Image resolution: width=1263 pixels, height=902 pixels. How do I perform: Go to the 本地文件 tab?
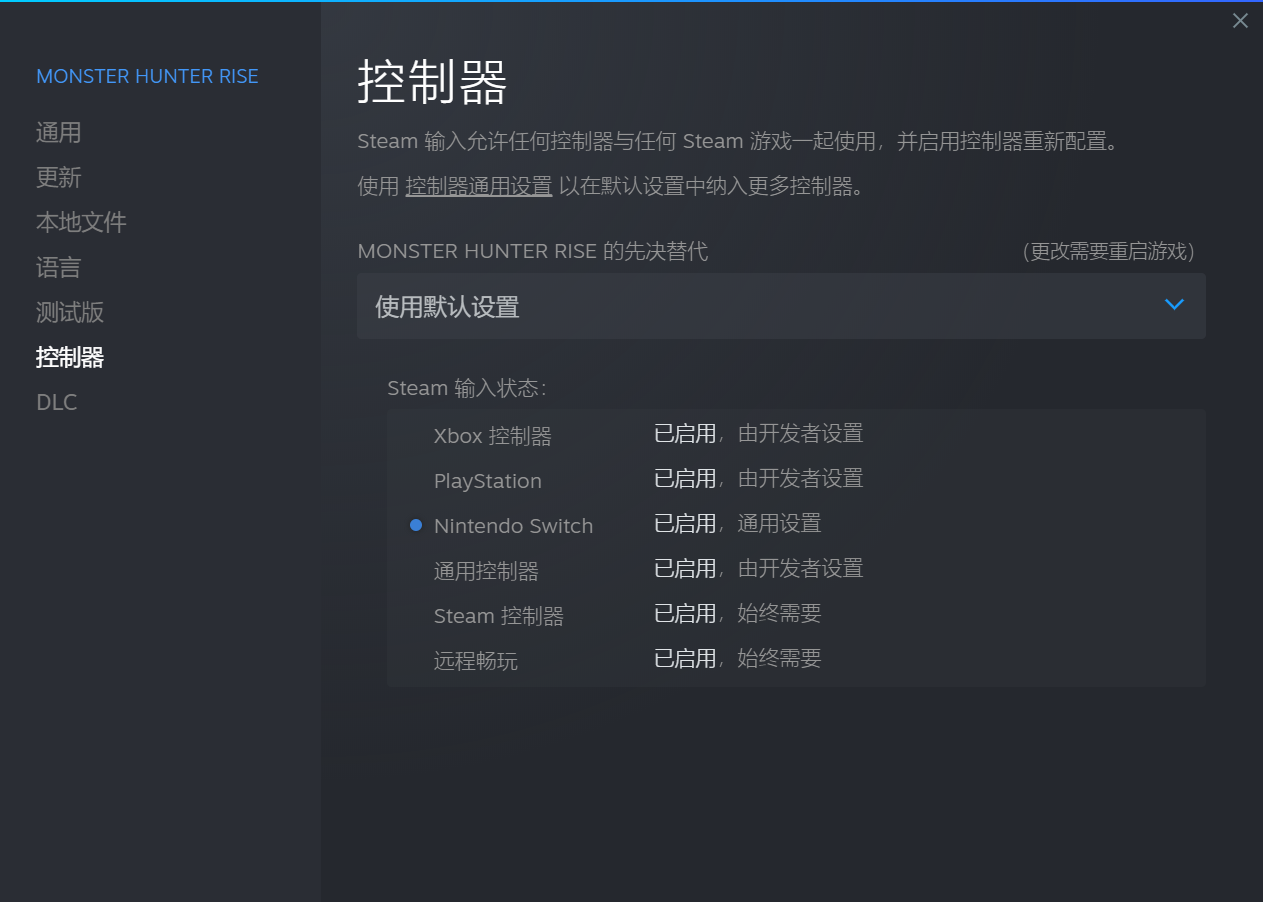[x=81, y=222]
